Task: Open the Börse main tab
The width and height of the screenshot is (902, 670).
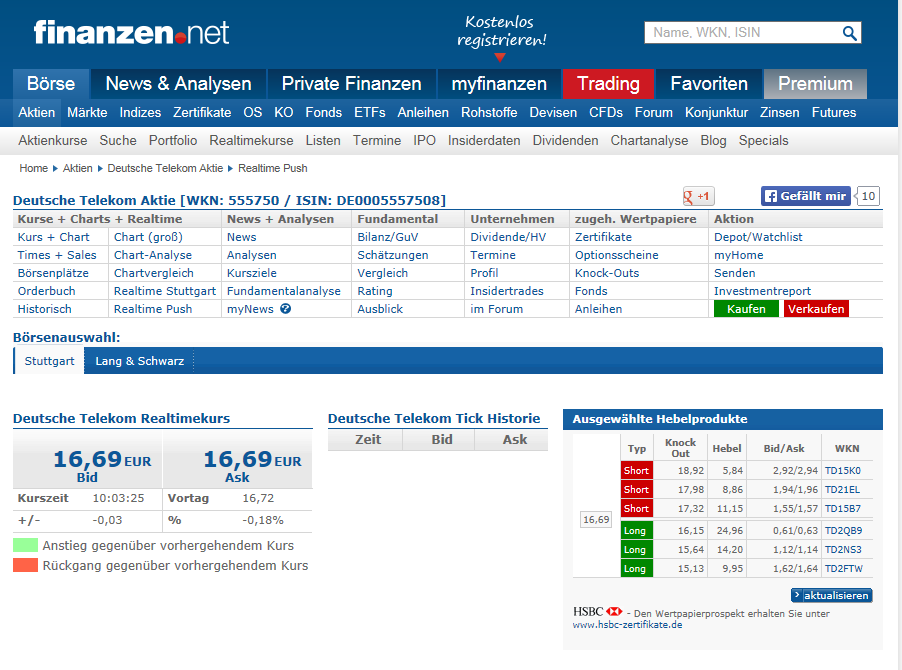Action: click(x=51, y=84)
